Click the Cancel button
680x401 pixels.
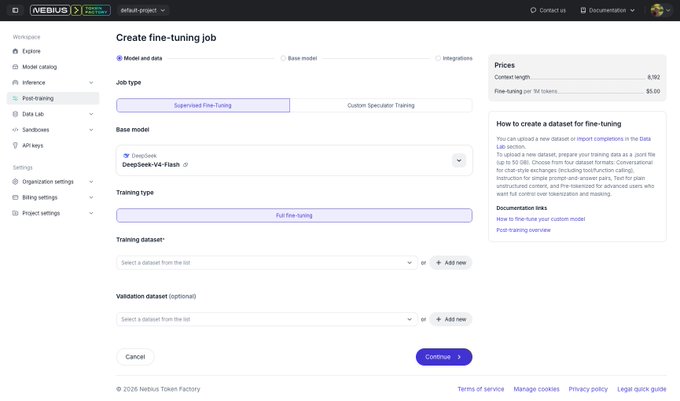click(135, 357)
